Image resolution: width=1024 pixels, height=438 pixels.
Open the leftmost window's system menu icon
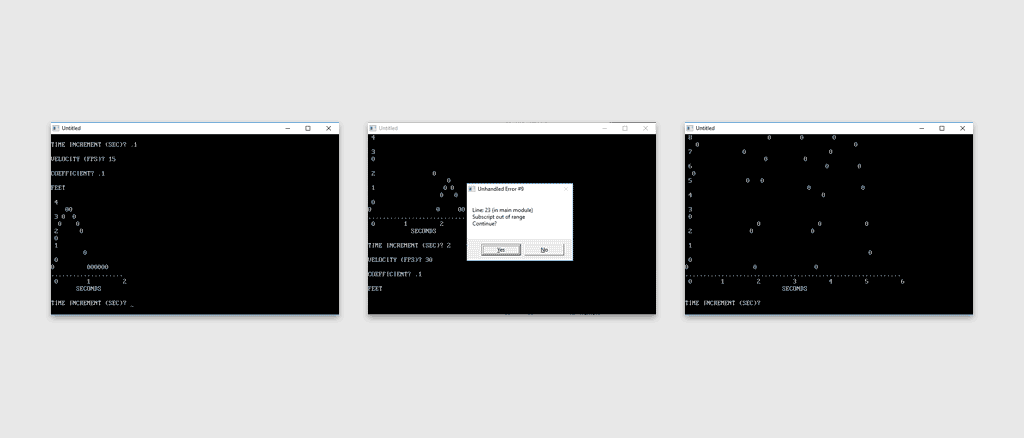click(56, 128)
